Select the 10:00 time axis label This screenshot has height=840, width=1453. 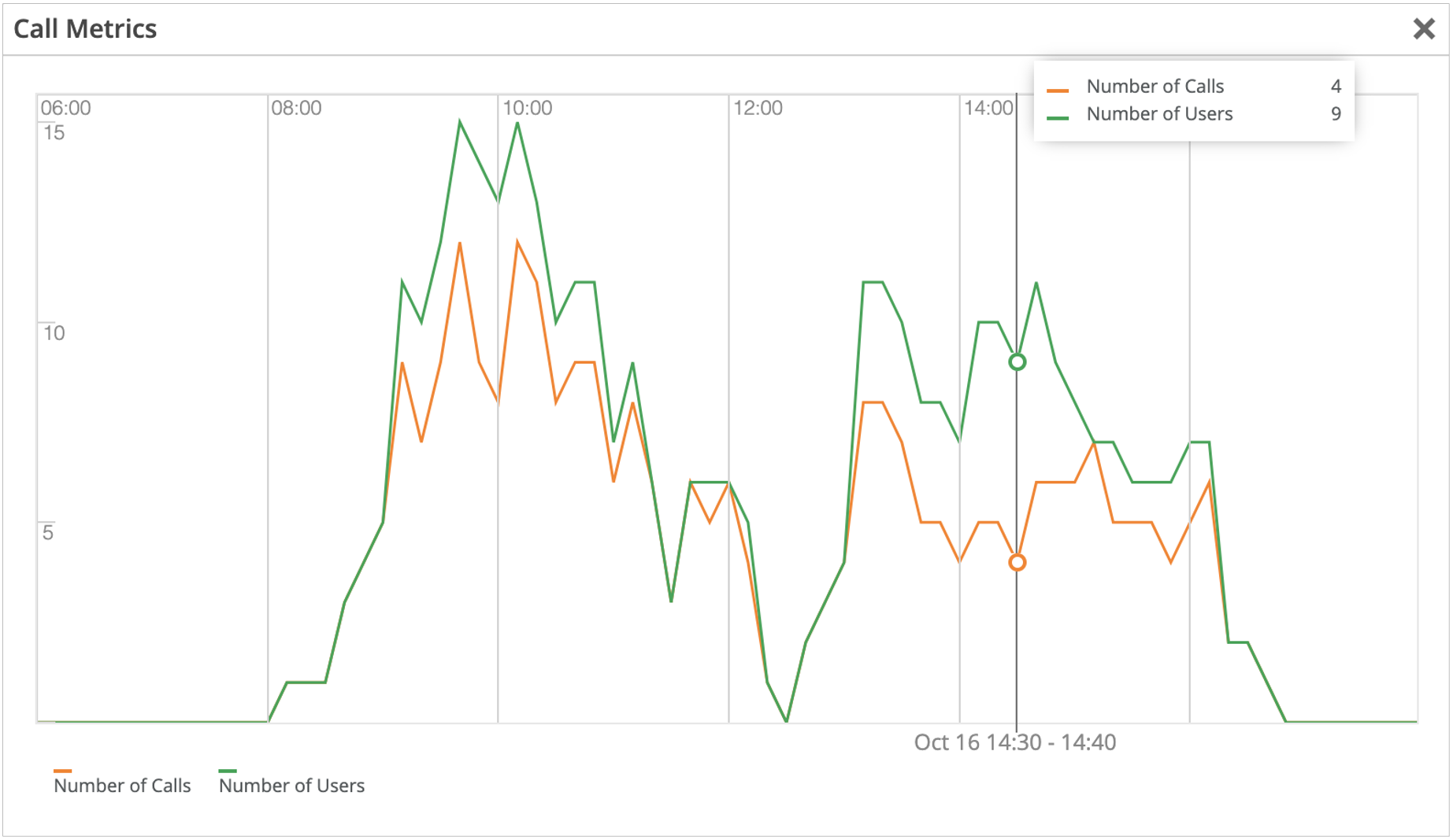pyautogui.click(x=527, y=108)
